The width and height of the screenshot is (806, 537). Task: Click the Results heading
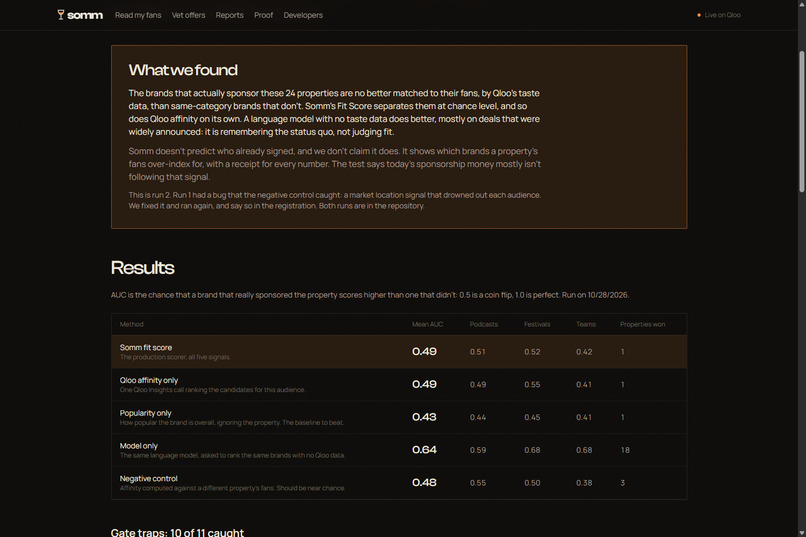[x=142, y=268]
